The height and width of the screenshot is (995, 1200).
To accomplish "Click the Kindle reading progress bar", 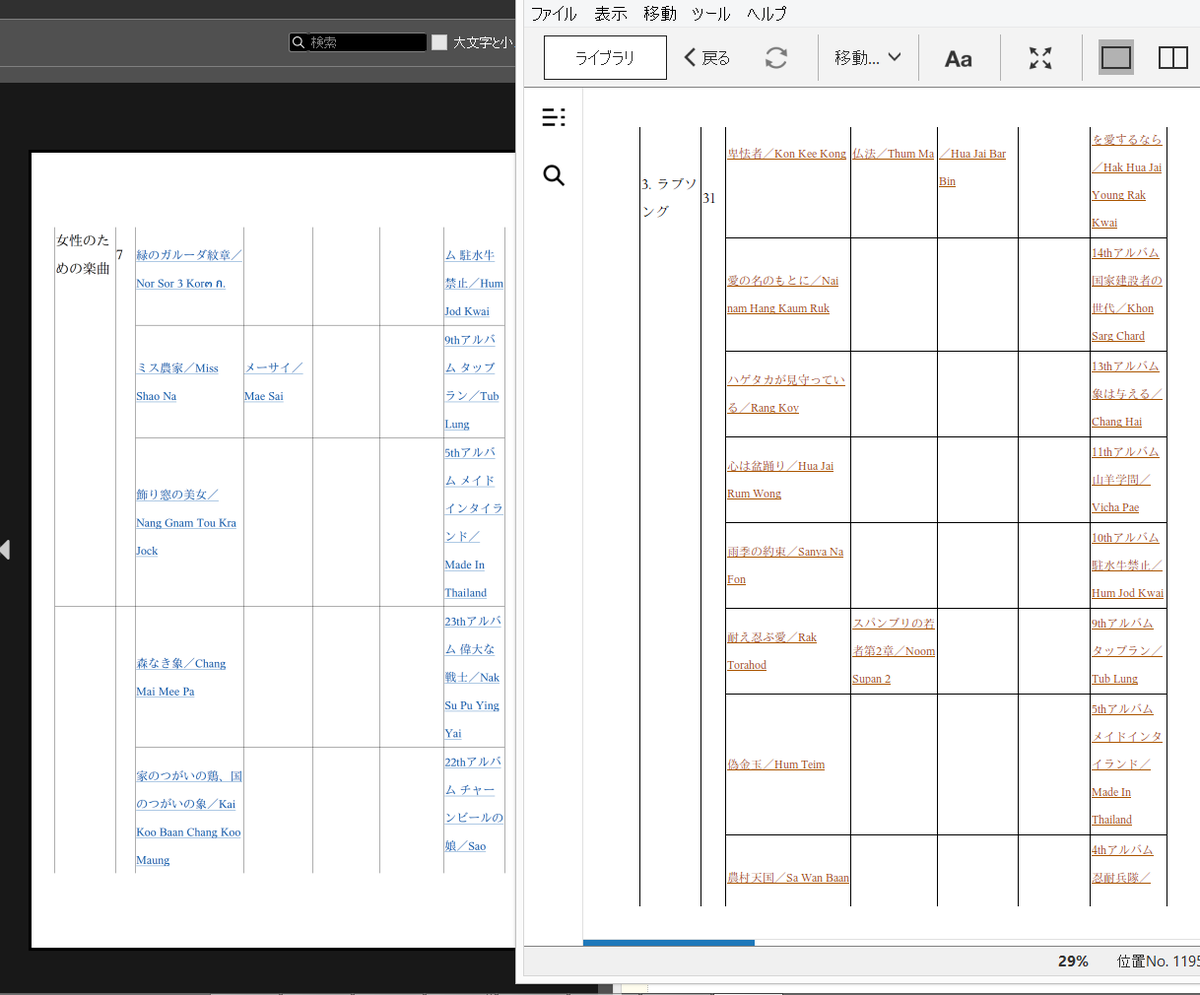I will click(891, 942).
